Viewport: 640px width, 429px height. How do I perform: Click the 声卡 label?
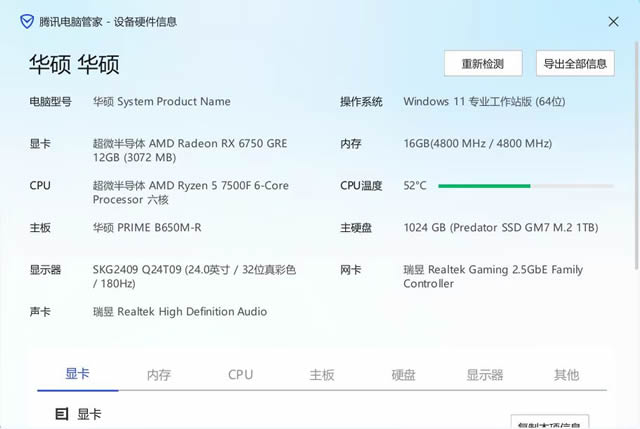[40, 312]
